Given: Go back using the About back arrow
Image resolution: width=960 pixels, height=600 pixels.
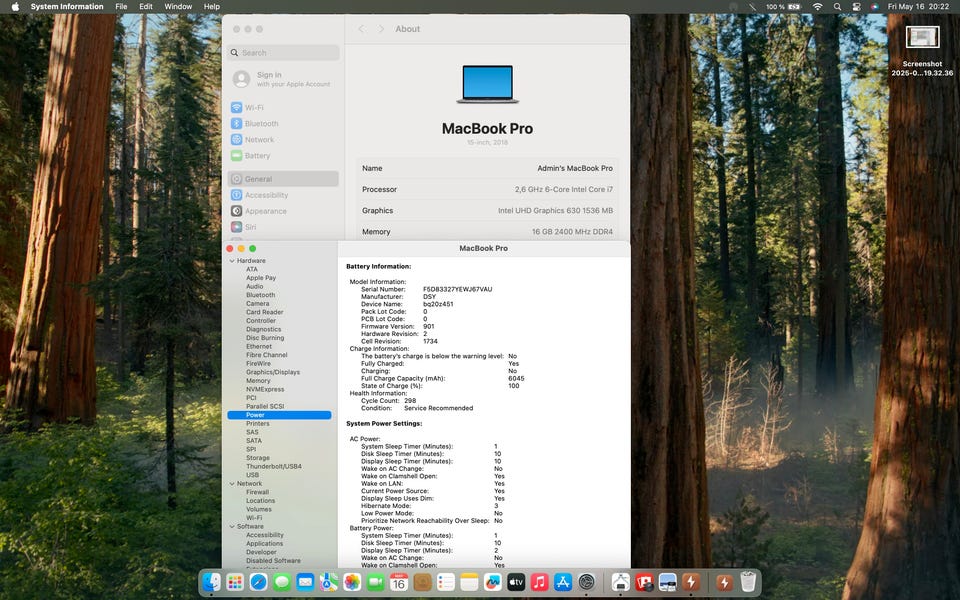Looking at the screenshot, I should (x=361, y=29).
